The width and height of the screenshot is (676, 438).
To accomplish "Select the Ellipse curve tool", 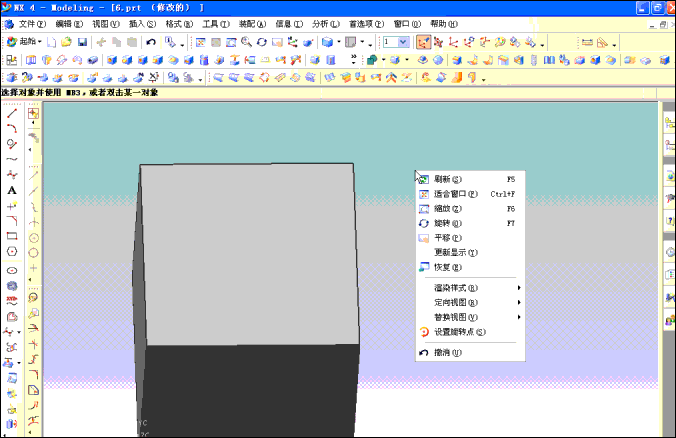I will (12, 270).
